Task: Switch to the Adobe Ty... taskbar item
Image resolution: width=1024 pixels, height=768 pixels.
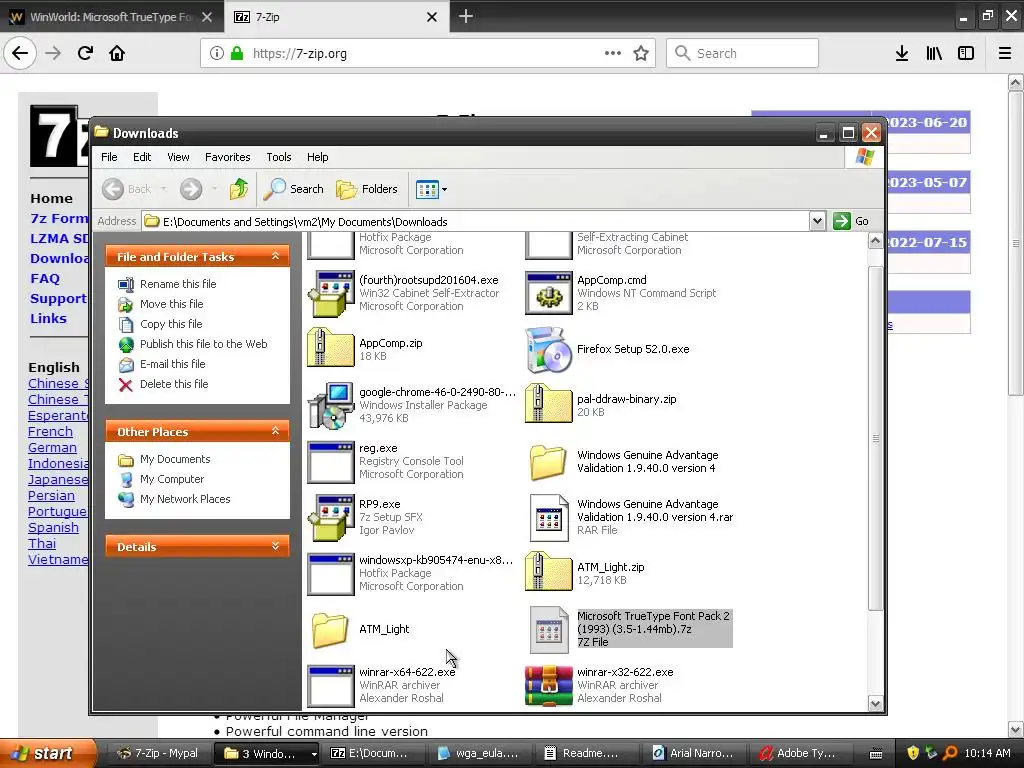Action: pyautogui.click(x=797, y=753)
